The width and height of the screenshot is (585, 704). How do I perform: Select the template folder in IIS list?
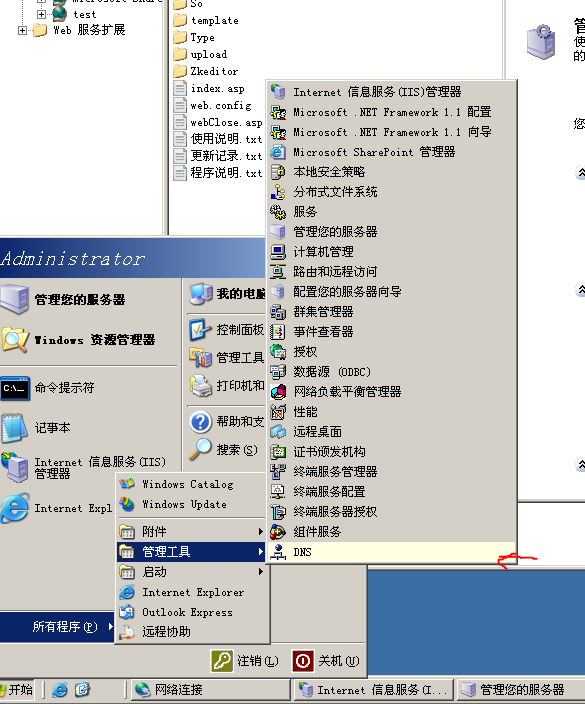[206, 21]
